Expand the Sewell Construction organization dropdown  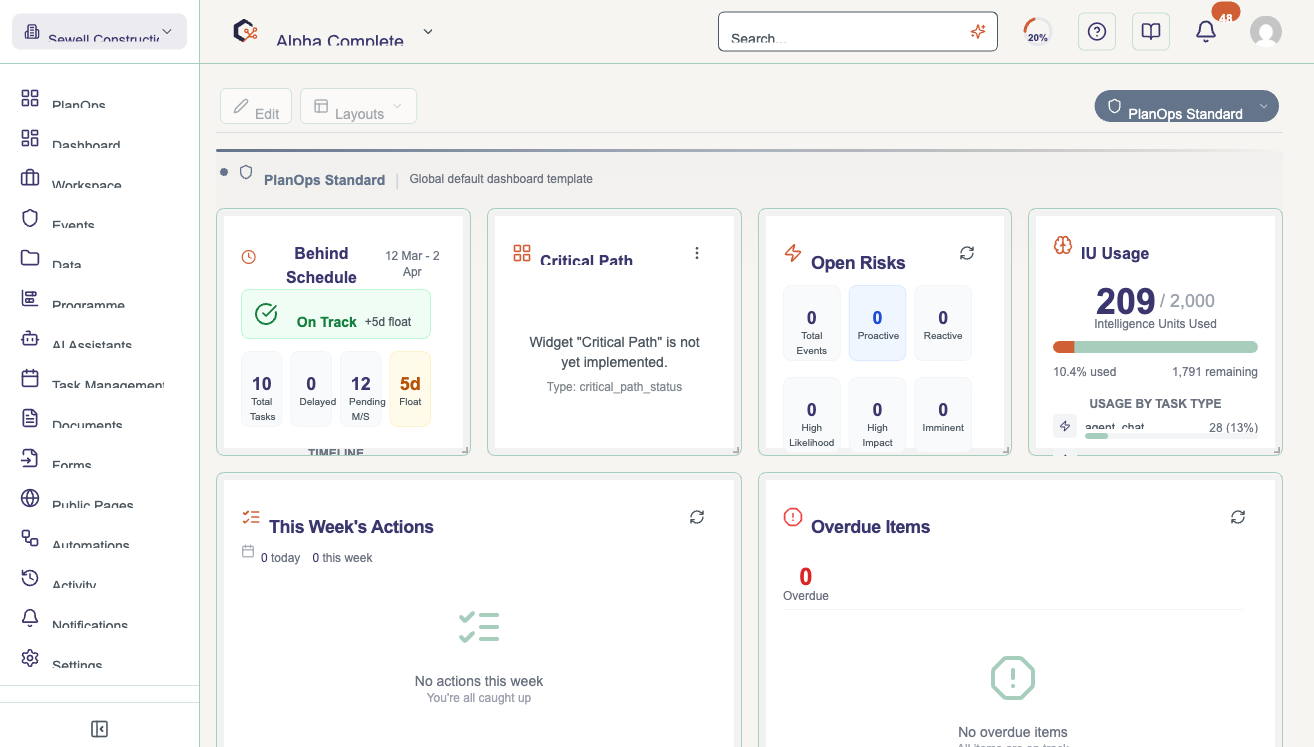pos(99,32)
